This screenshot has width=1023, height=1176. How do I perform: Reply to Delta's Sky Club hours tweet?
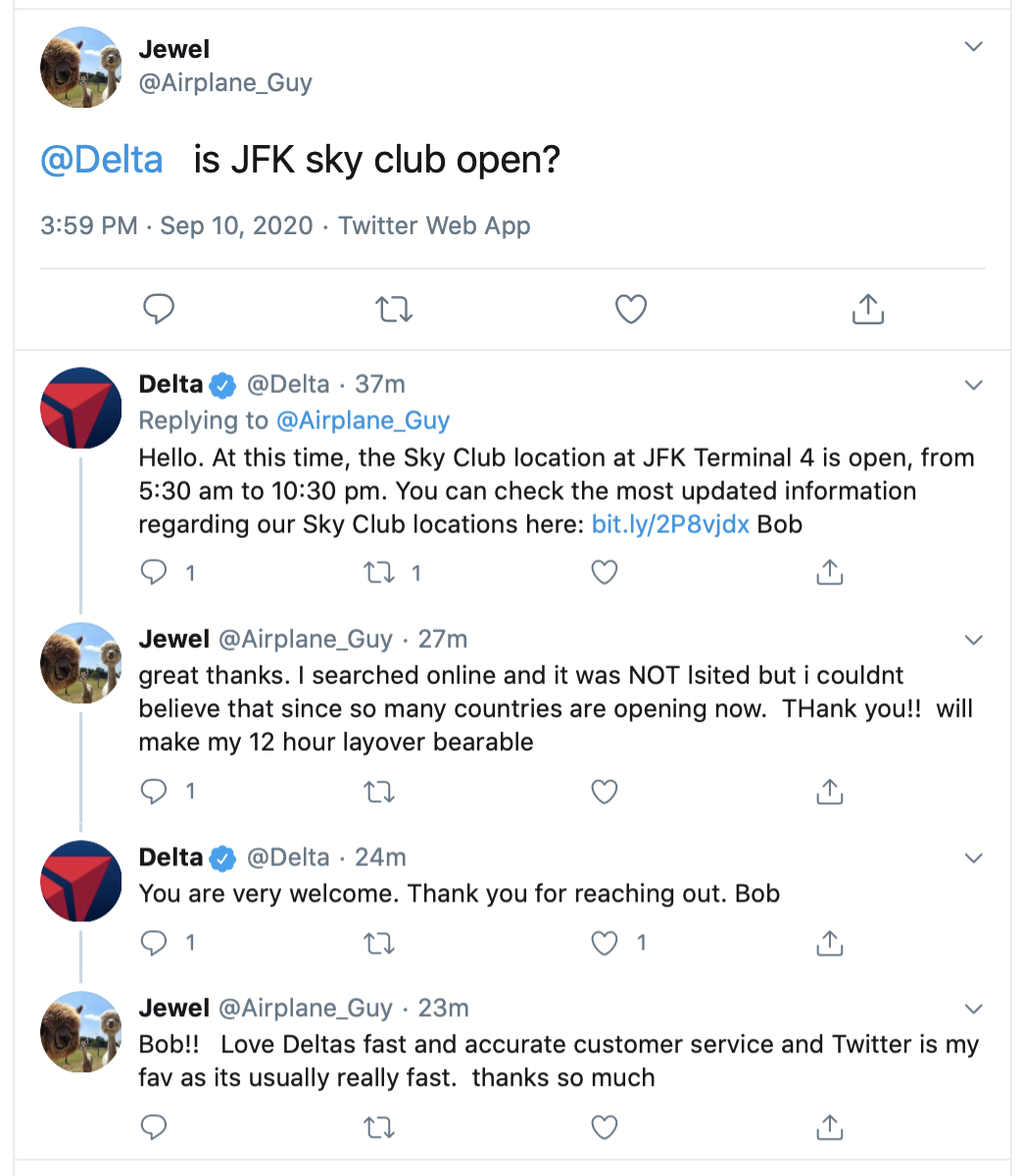coord(155,572)
